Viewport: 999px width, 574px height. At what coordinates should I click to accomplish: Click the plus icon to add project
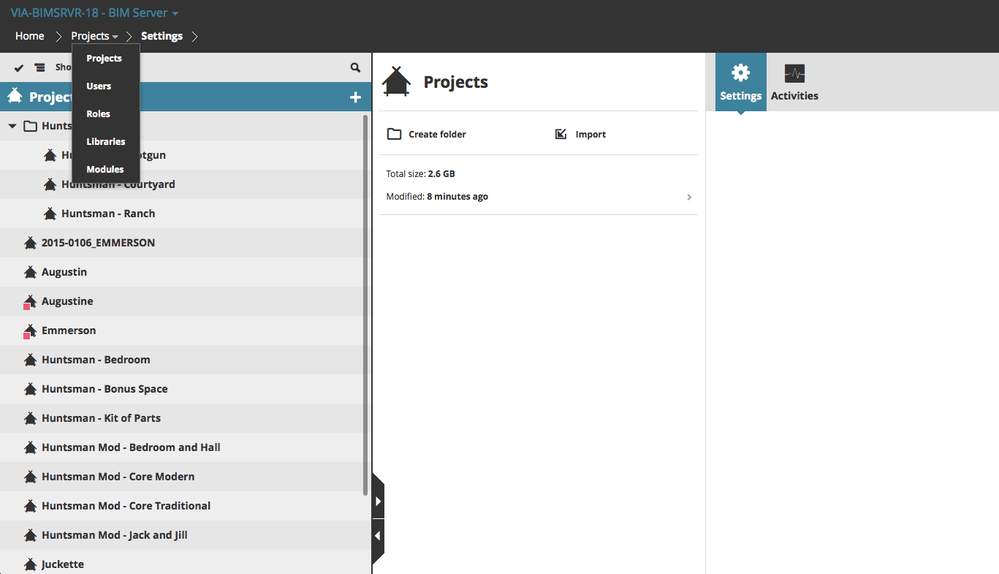click(x=356, y=97)
